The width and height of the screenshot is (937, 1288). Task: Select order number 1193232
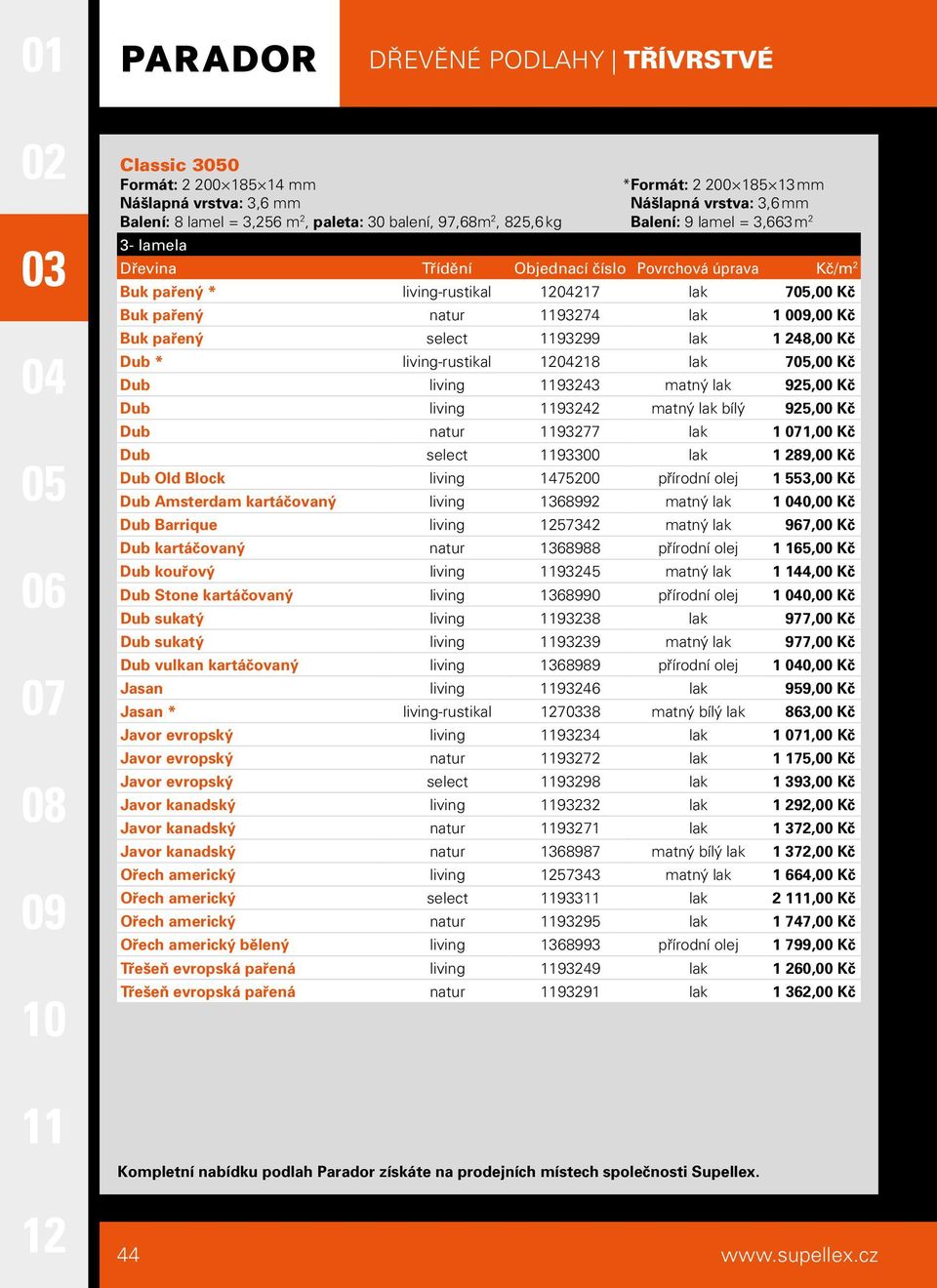tap(570, 805)
